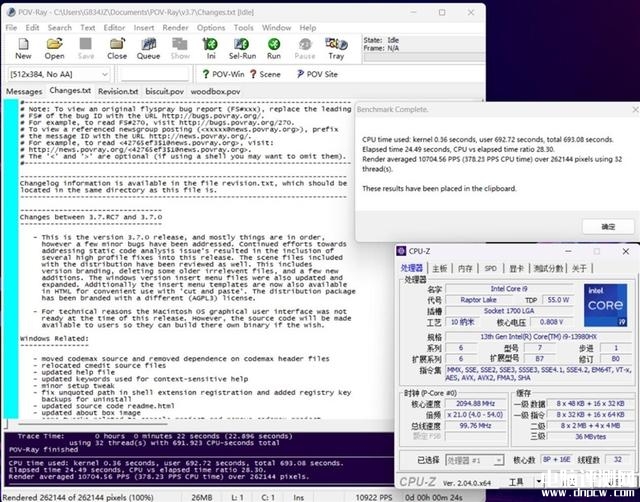This screenshot has height=502, width=640.
Task: Switch to CPU-Z 内存 tab
Action: click(465, 268)
